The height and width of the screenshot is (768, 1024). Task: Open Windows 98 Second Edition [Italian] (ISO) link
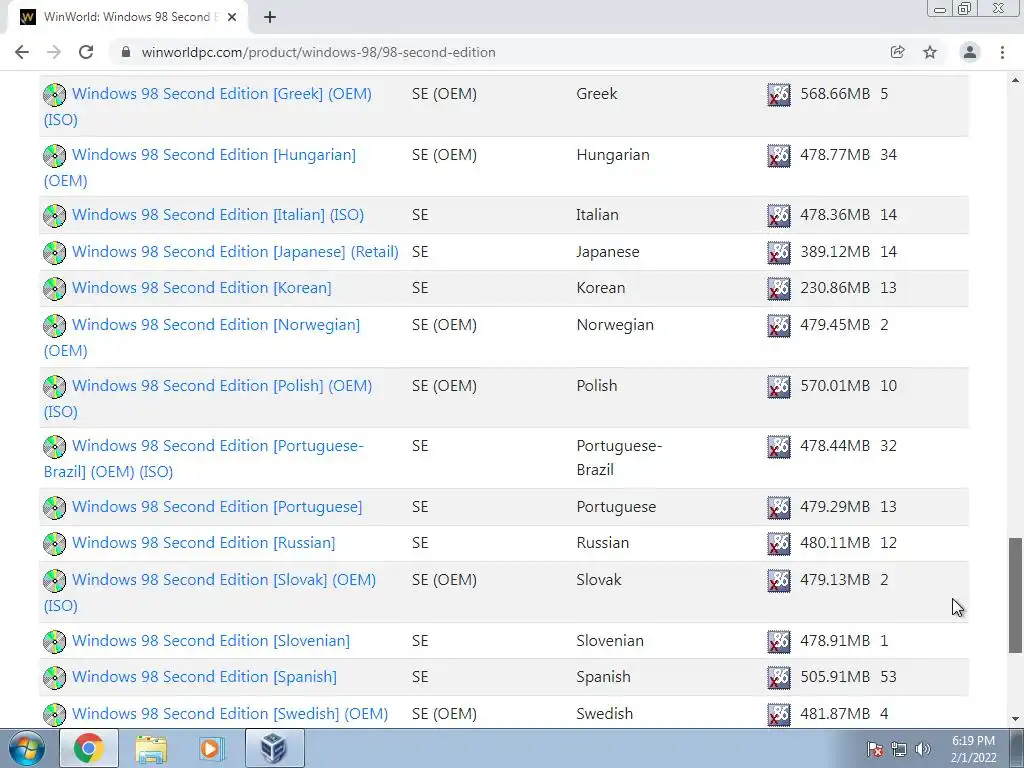[x=217, y=215]
